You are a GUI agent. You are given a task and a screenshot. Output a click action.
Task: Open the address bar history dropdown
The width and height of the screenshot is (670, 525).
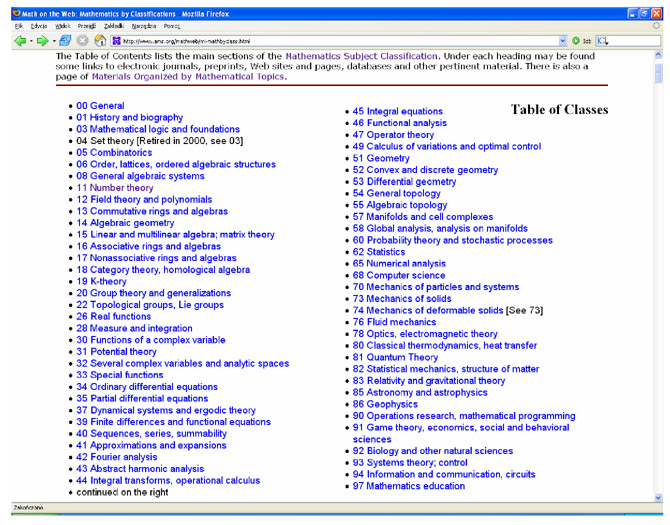pos(562,41)
